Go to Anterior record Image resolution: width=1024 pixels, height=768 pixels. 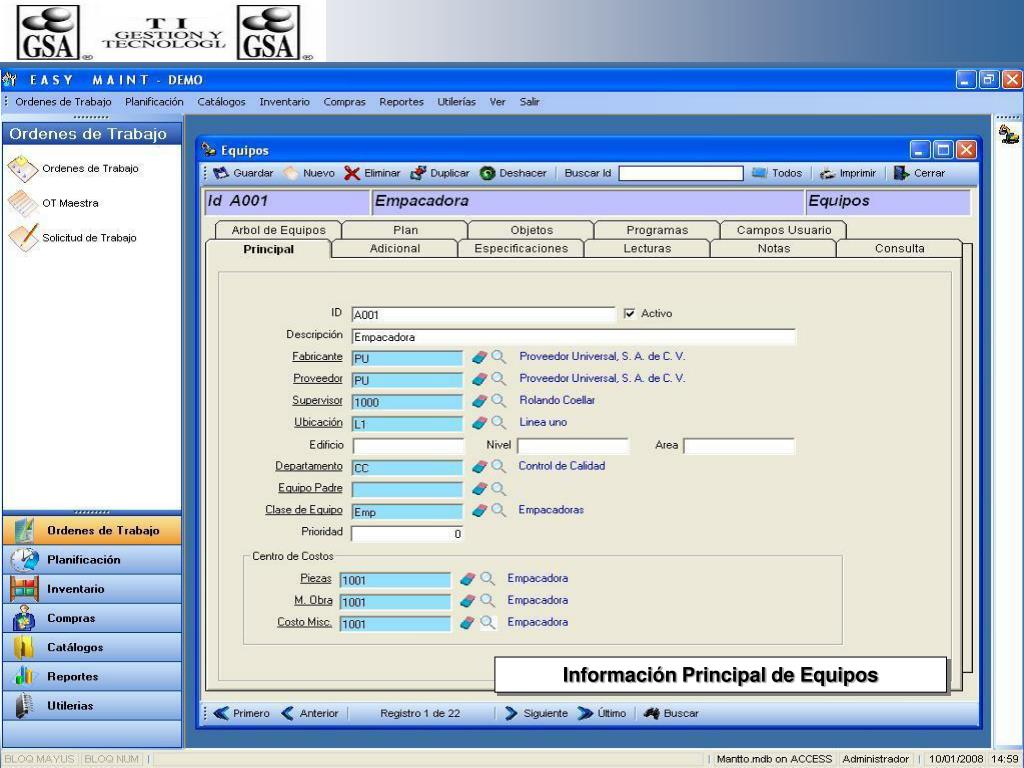(310, 713)
